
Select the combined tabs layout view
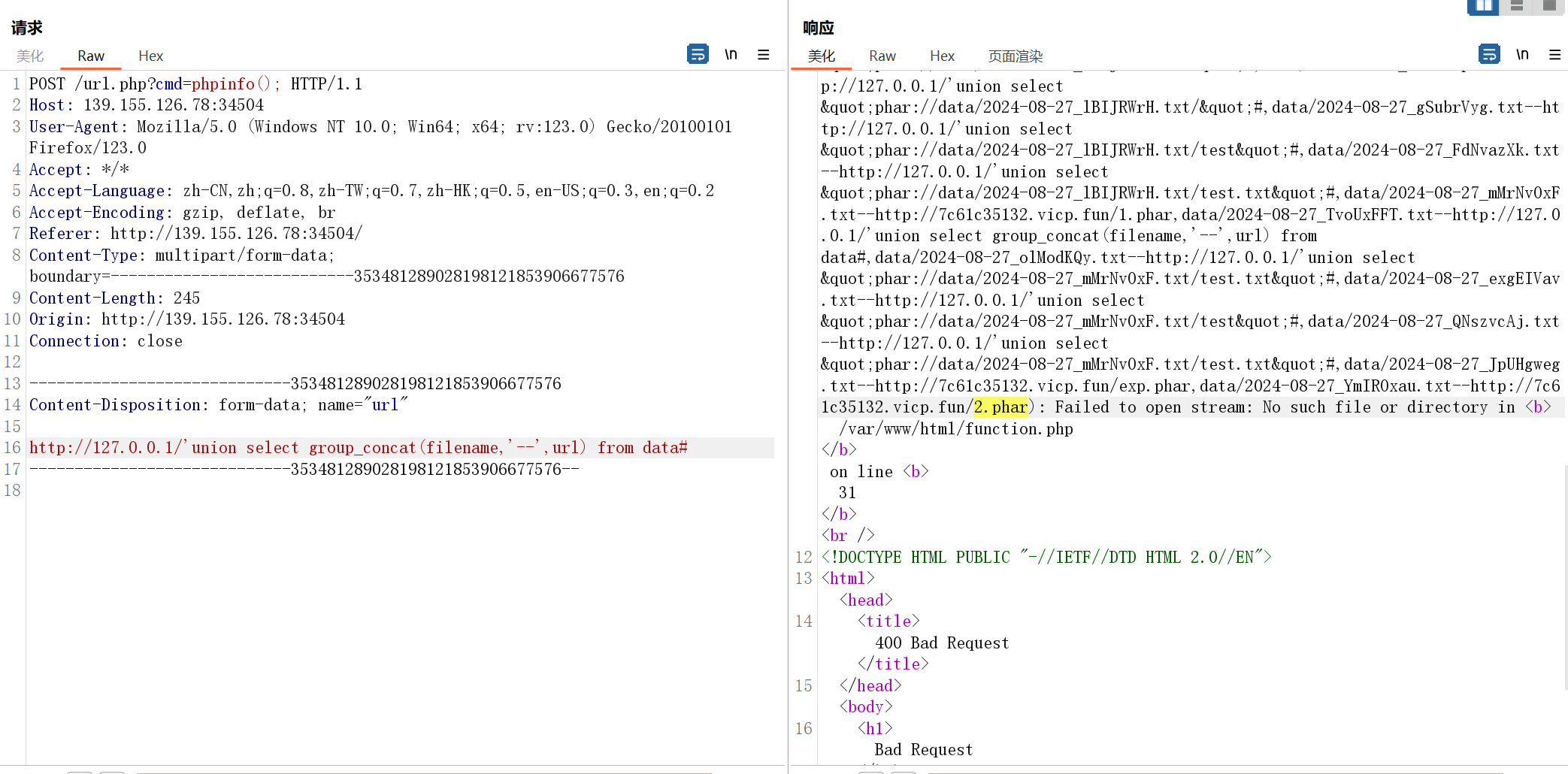pyautogui.click(x=1549, y=7)
